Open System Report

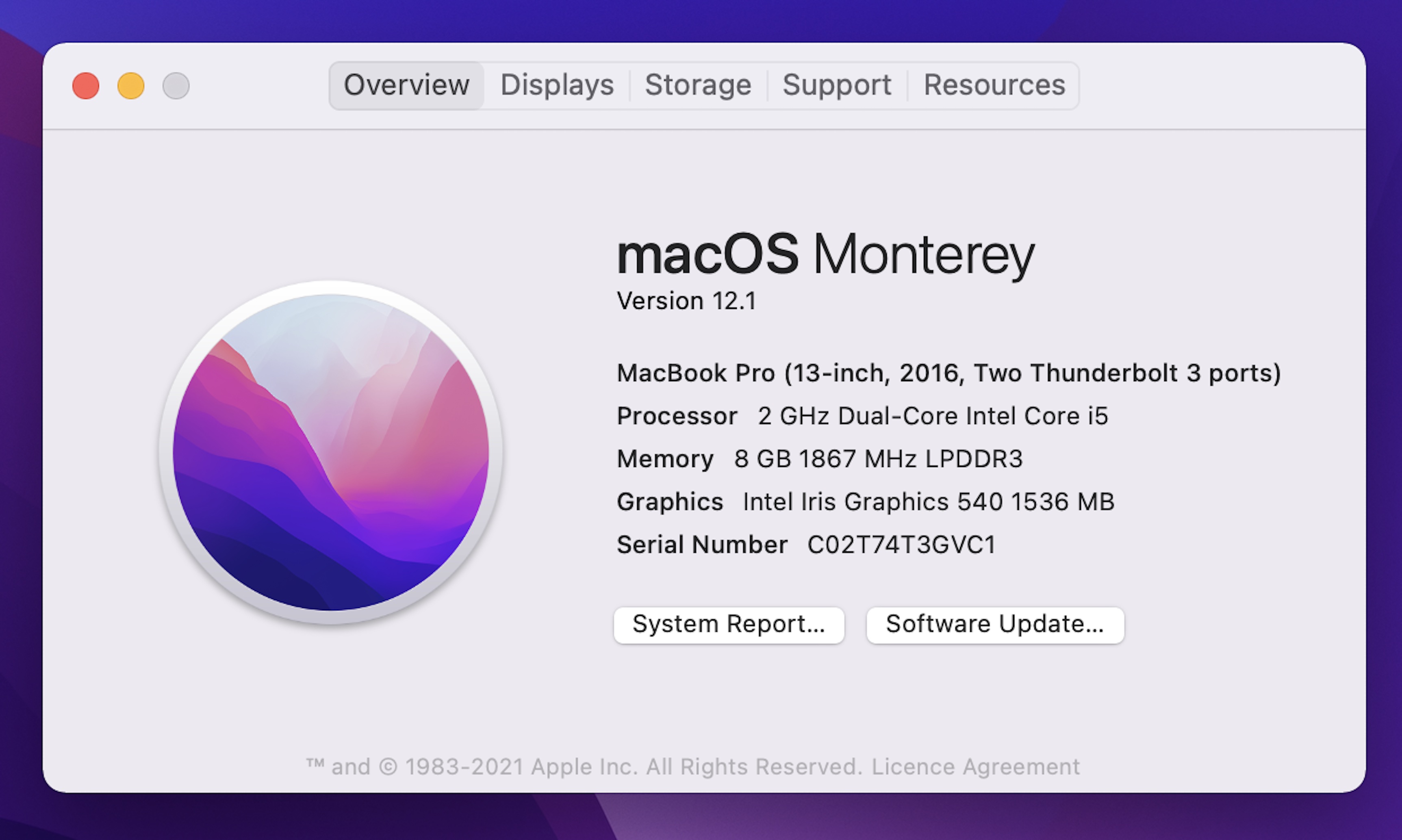click(x=729, y=625)
